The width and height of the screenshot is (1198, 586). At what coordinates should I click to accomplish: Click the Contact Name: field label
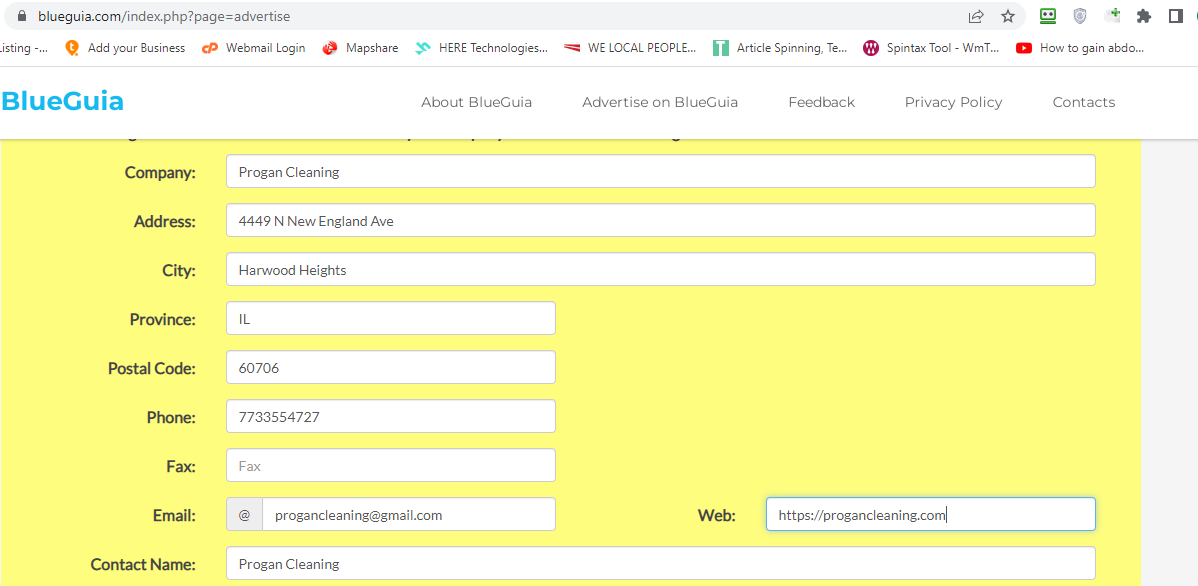pos(143,564)
